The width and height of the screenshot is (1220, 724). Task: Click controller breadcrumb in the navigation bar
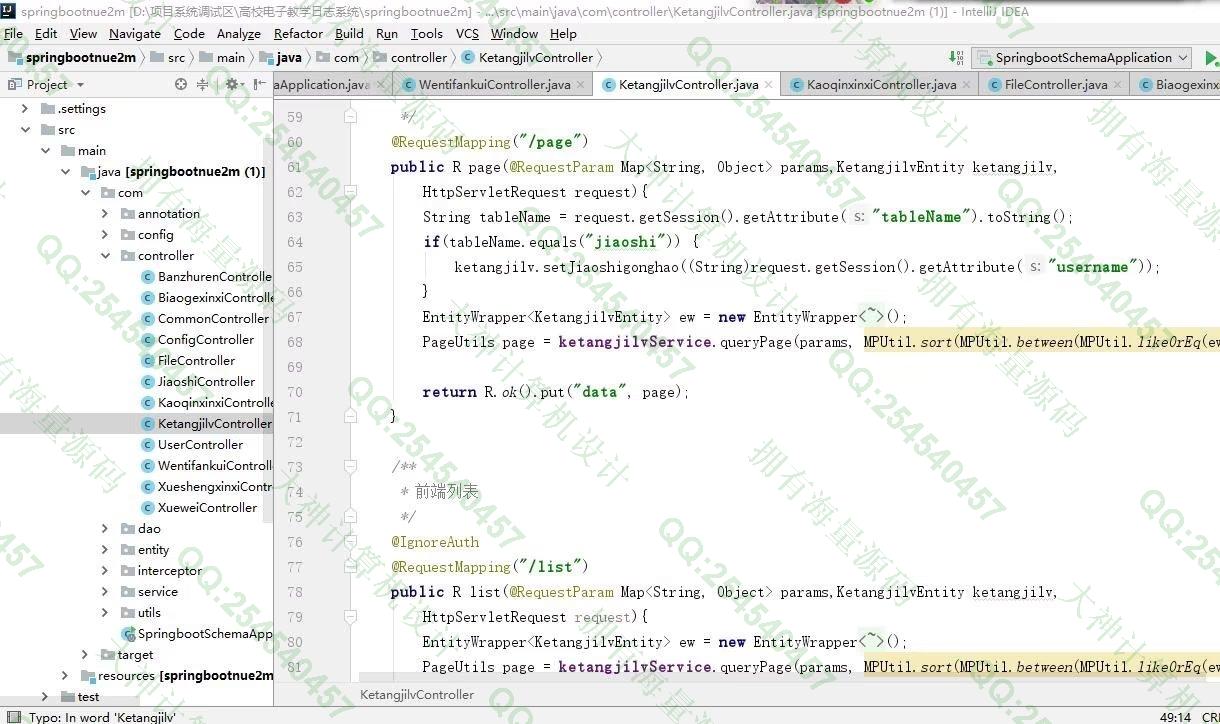(409, 58)
